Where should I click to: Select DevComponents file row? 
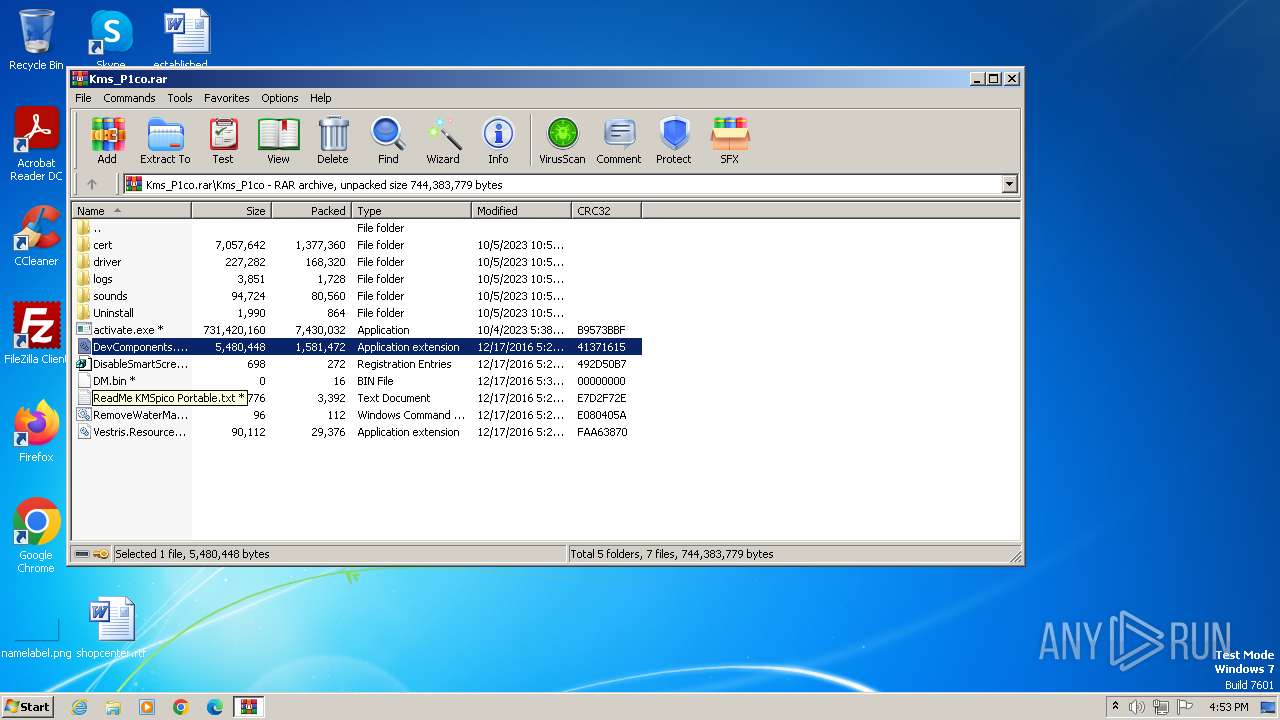tap(357, 347)
